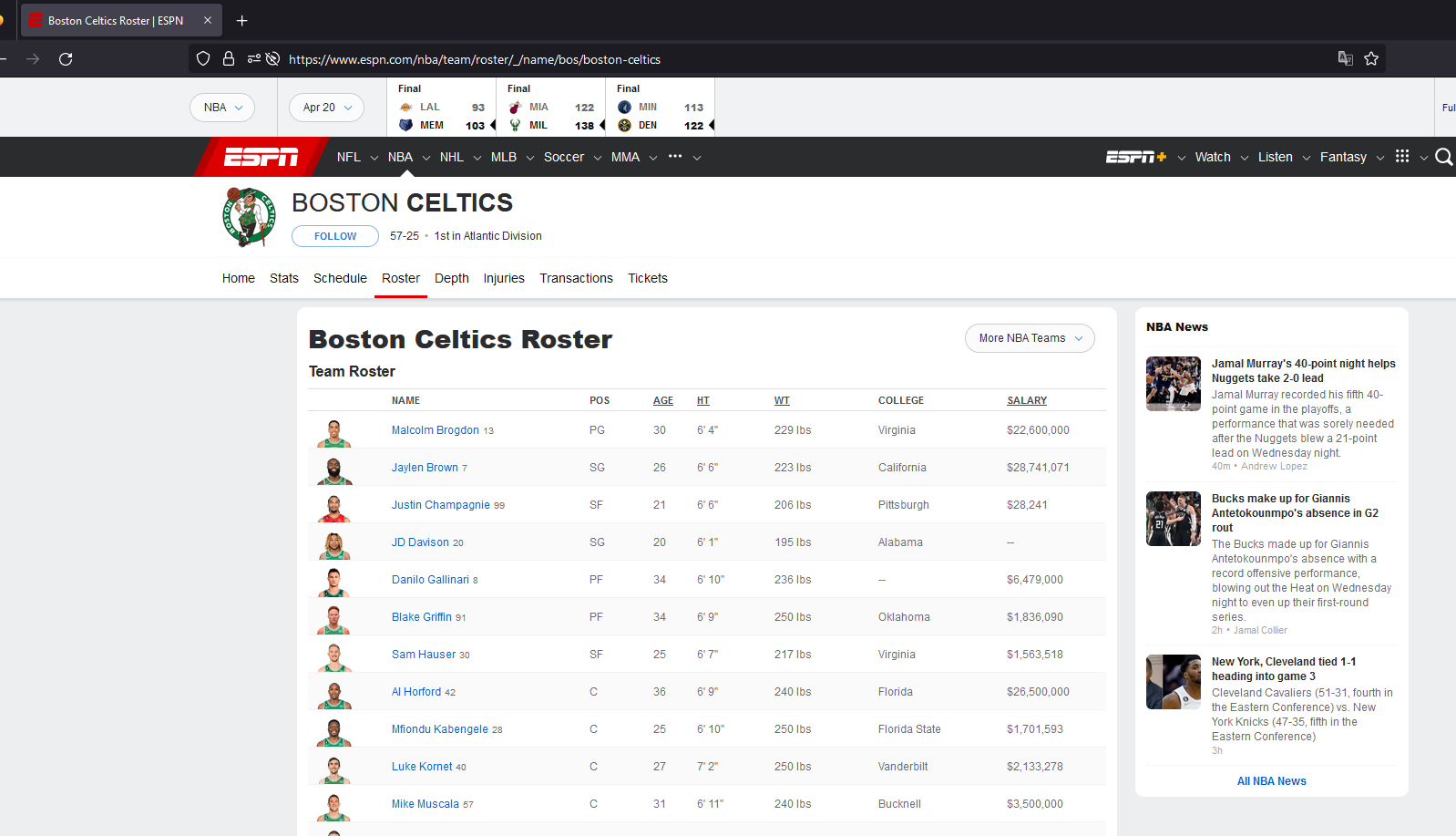Viewport: 1456px width, 836px height.
Task: Open the Apr 20 date dropdown
Action: (327, 108)
